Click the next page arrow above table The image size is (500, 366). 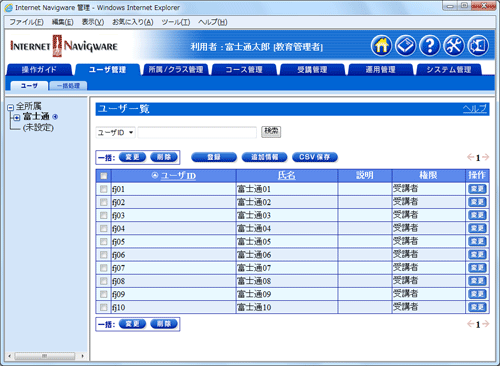(x=486, y=157)
